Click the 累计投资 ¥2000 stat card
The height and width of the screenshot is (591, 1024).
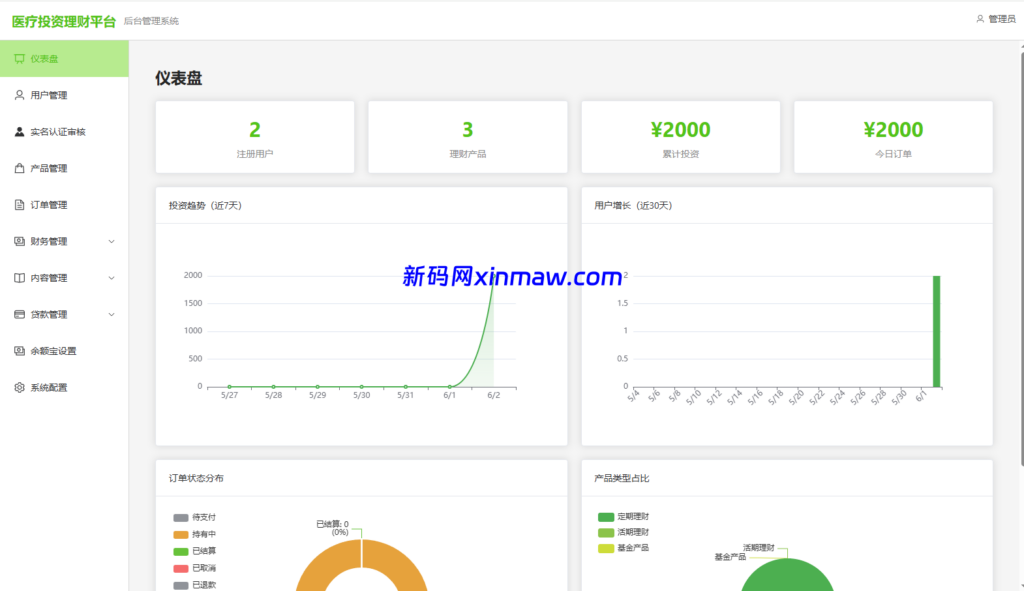(x=680, y=137)
